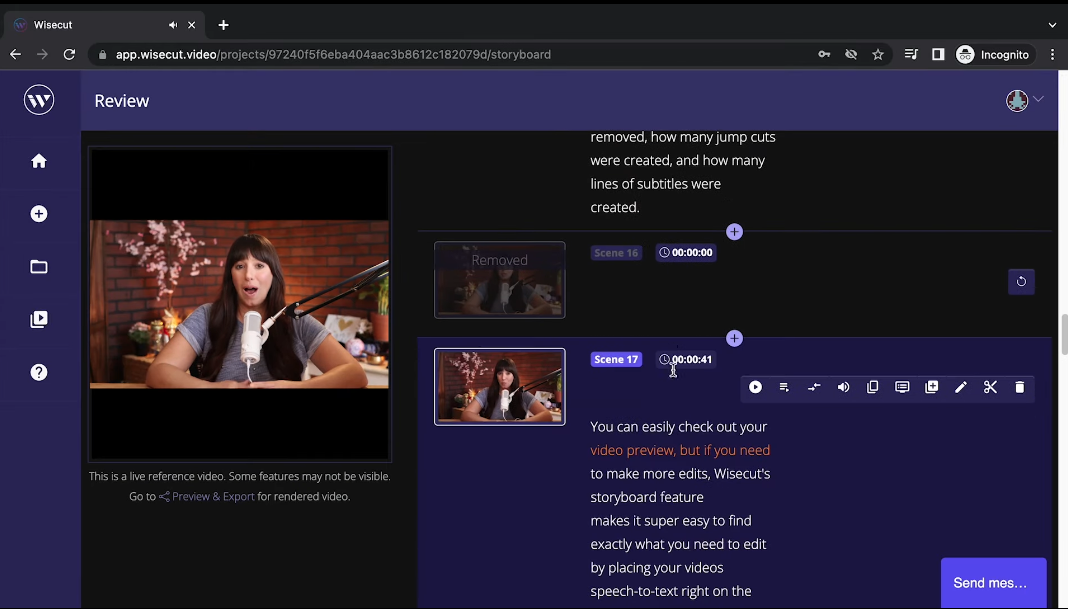Mute Scene 17 audio with the speaker icon

(843, 387)
